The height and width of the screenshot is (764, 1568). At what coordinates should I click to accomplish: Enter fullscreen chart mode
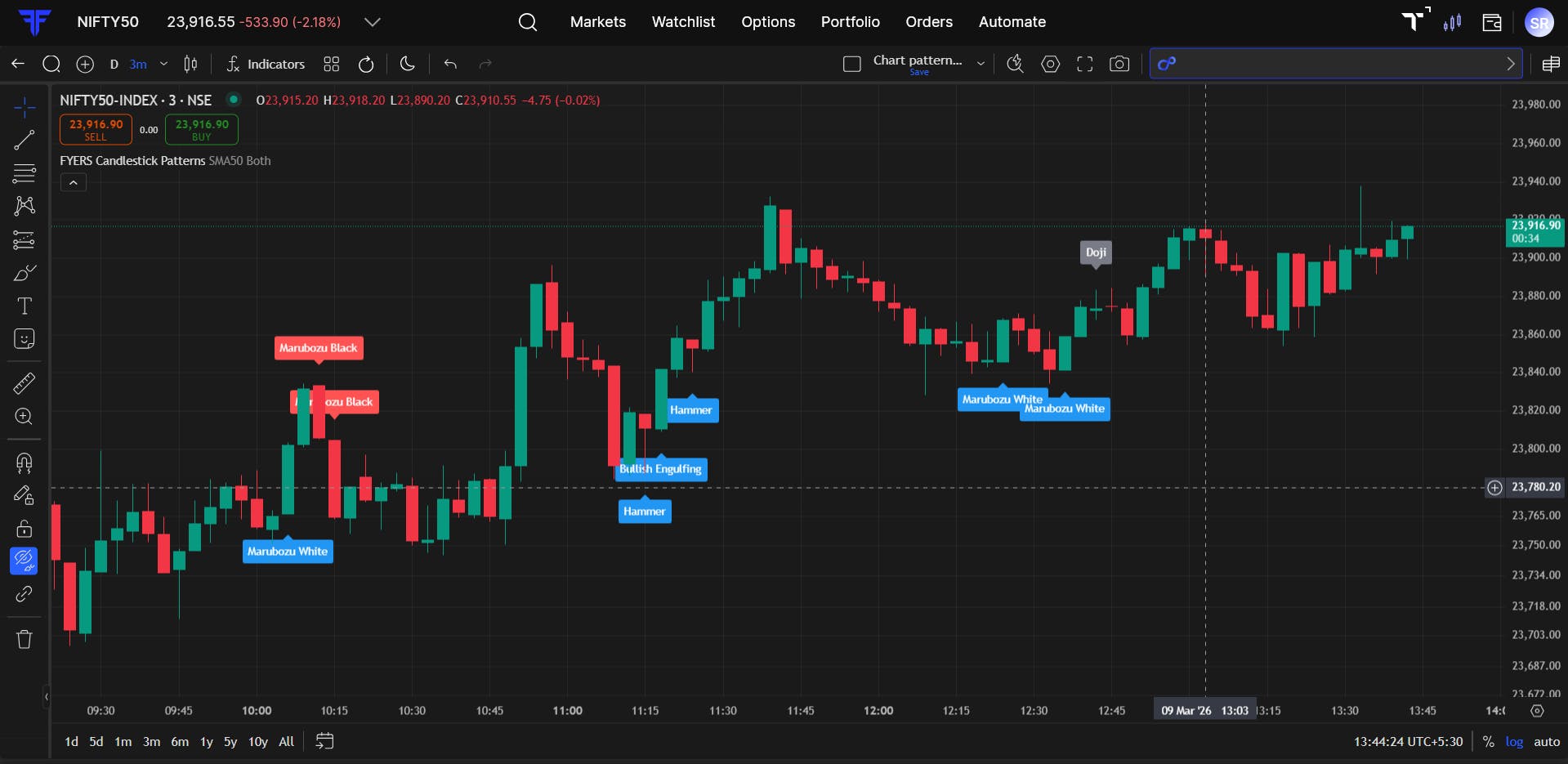(x=1085, y=64)
